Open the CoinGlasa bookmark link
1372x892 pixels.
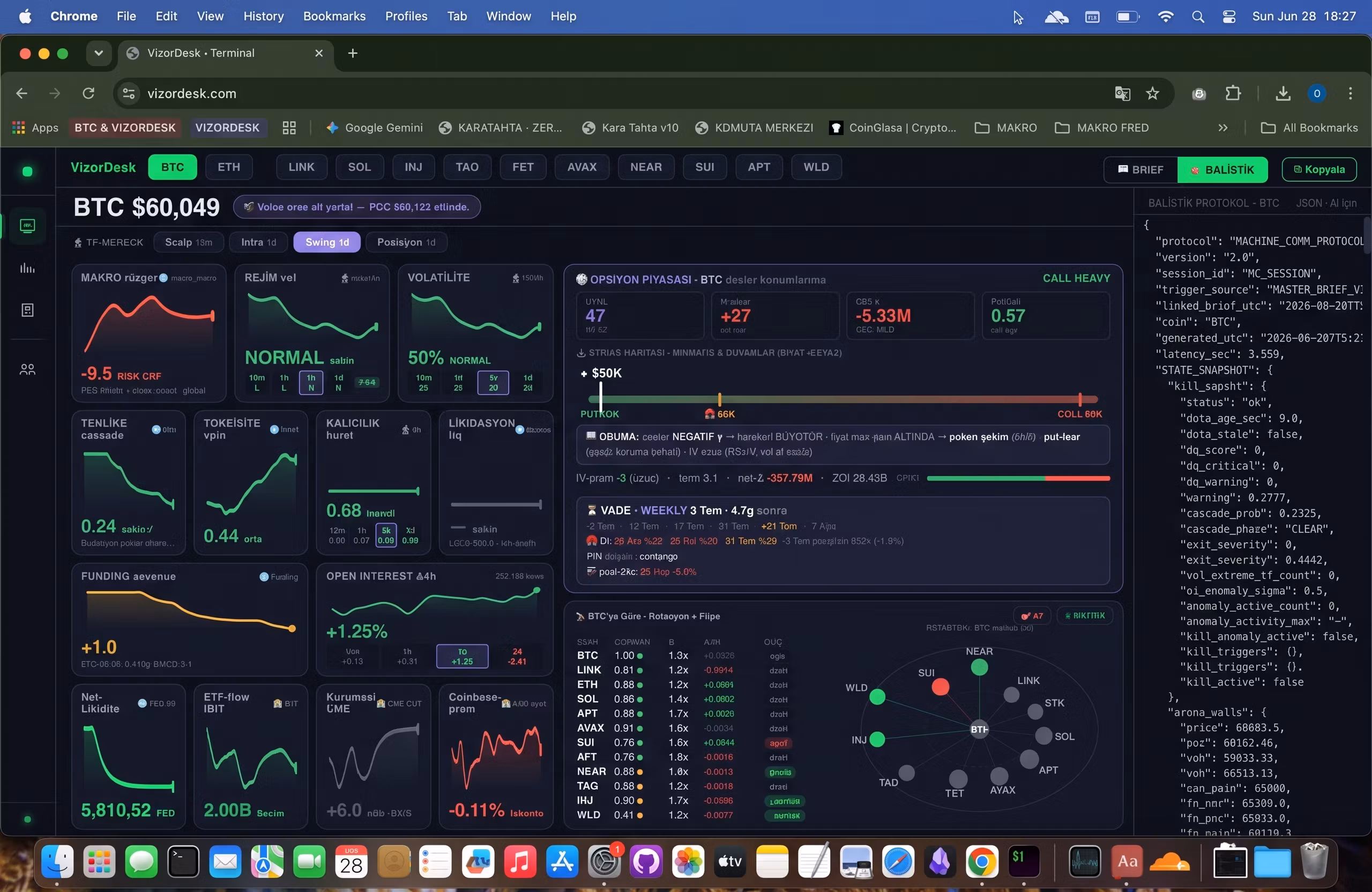(x=893, y=128)
